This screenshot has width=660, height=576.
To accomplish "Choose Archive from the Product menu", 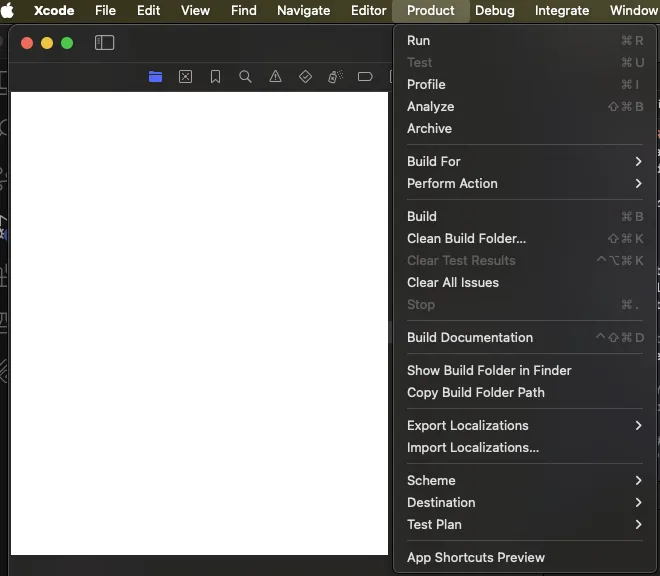I will [x=430, y=128].
